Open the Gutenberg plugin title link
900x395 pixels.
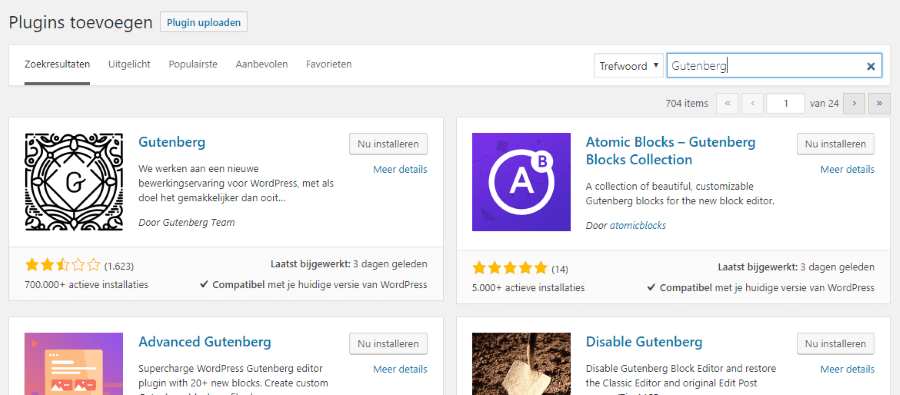[x=172, y=142]
